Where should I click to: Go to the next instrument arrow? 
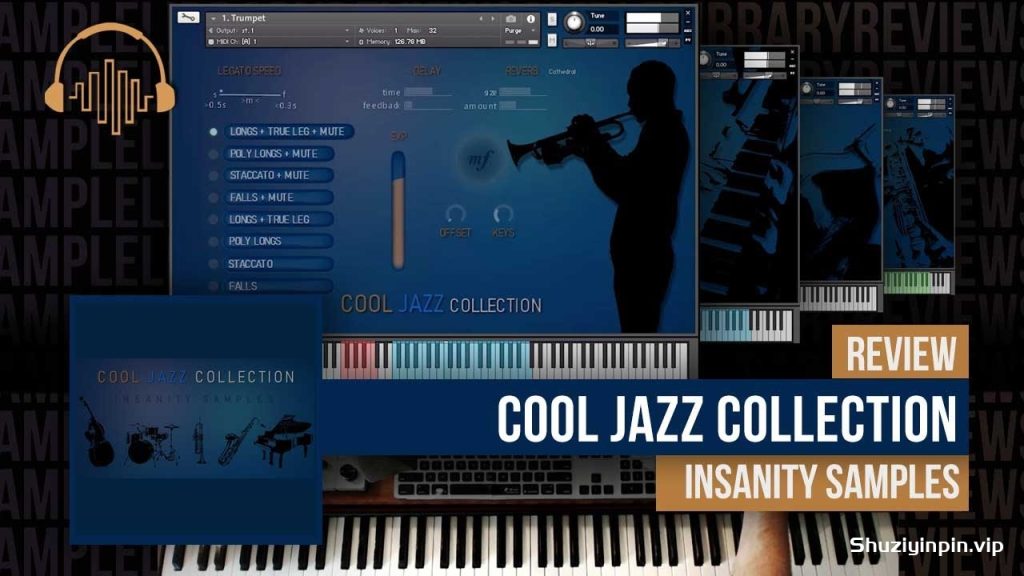(492, 19)
